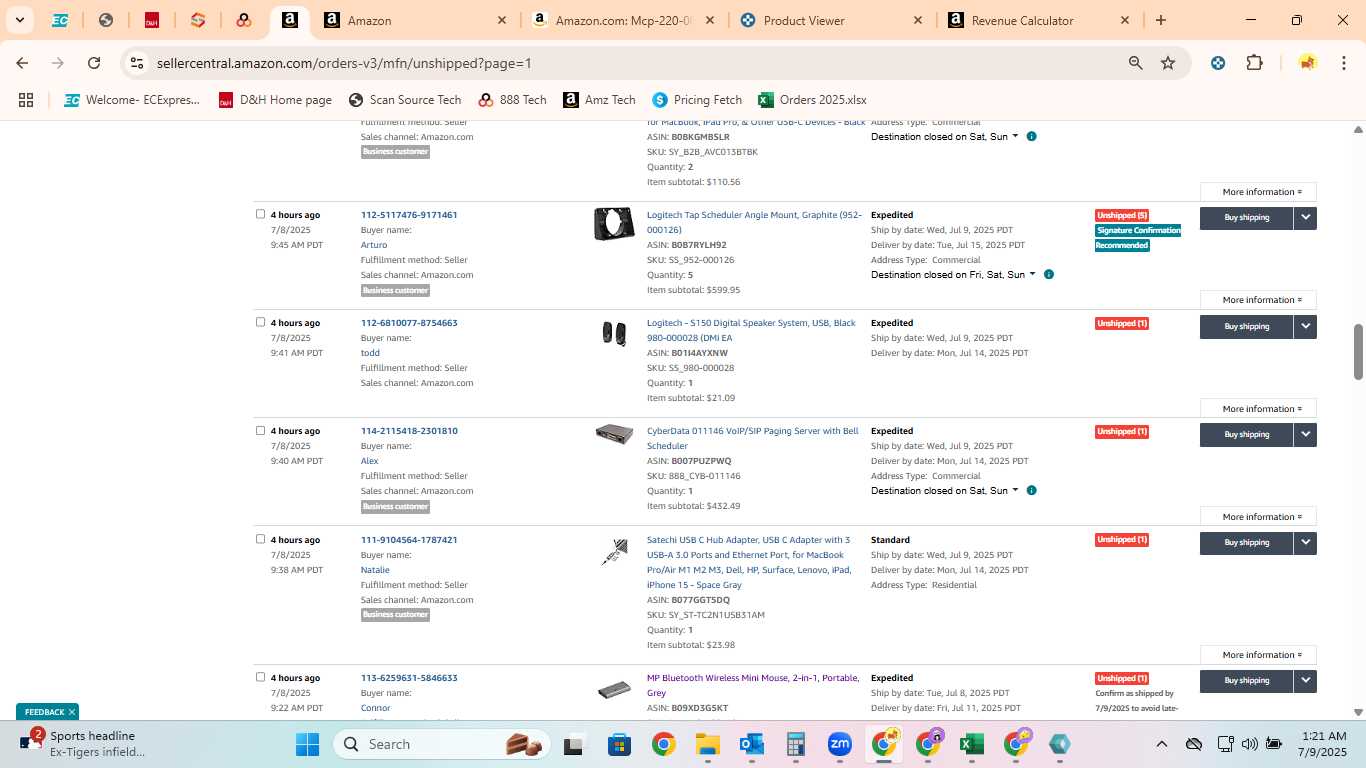Open new browser tab with plus icon
The height and width of the screenshot is (768, 1366).
pos(1161,20)
